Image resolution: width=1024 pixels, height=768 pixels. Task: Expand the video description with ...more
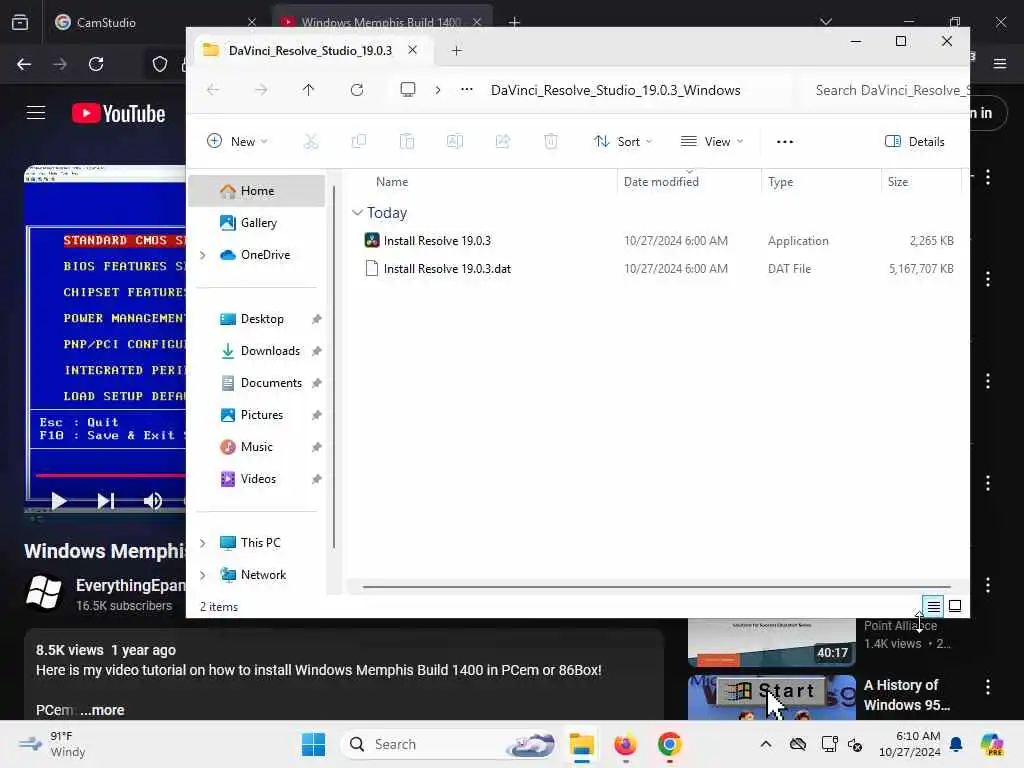click(103, 710)
